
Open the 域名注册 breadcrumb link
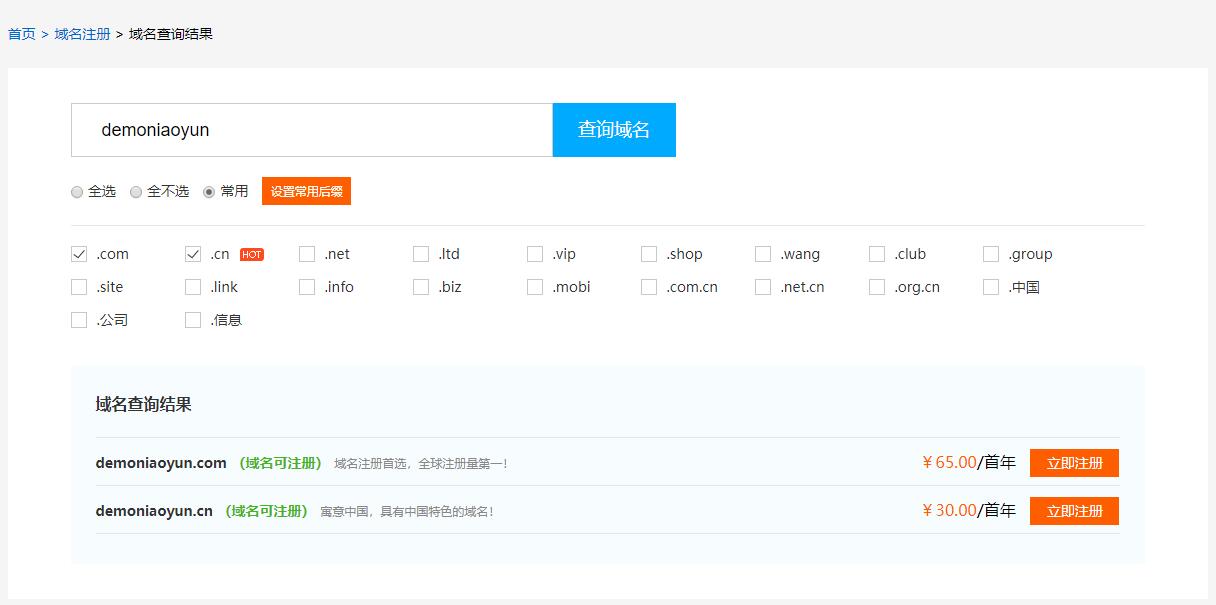pyautogui.click(x=83, y=34)
